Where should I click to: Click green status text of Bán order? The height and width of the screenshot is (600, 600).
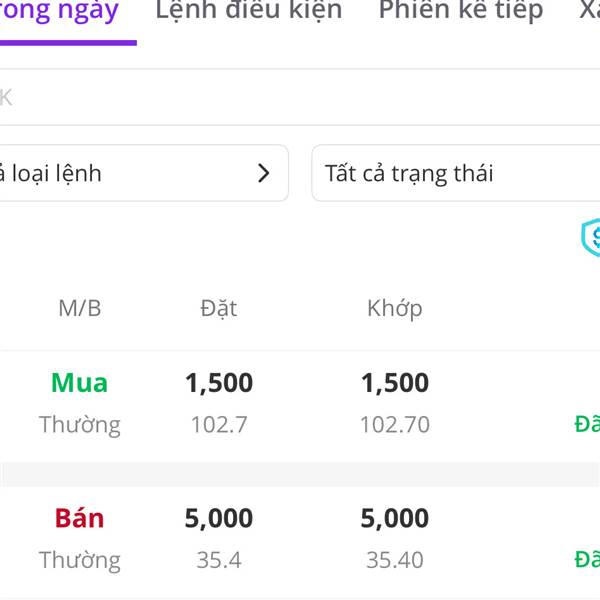point(587,559)
